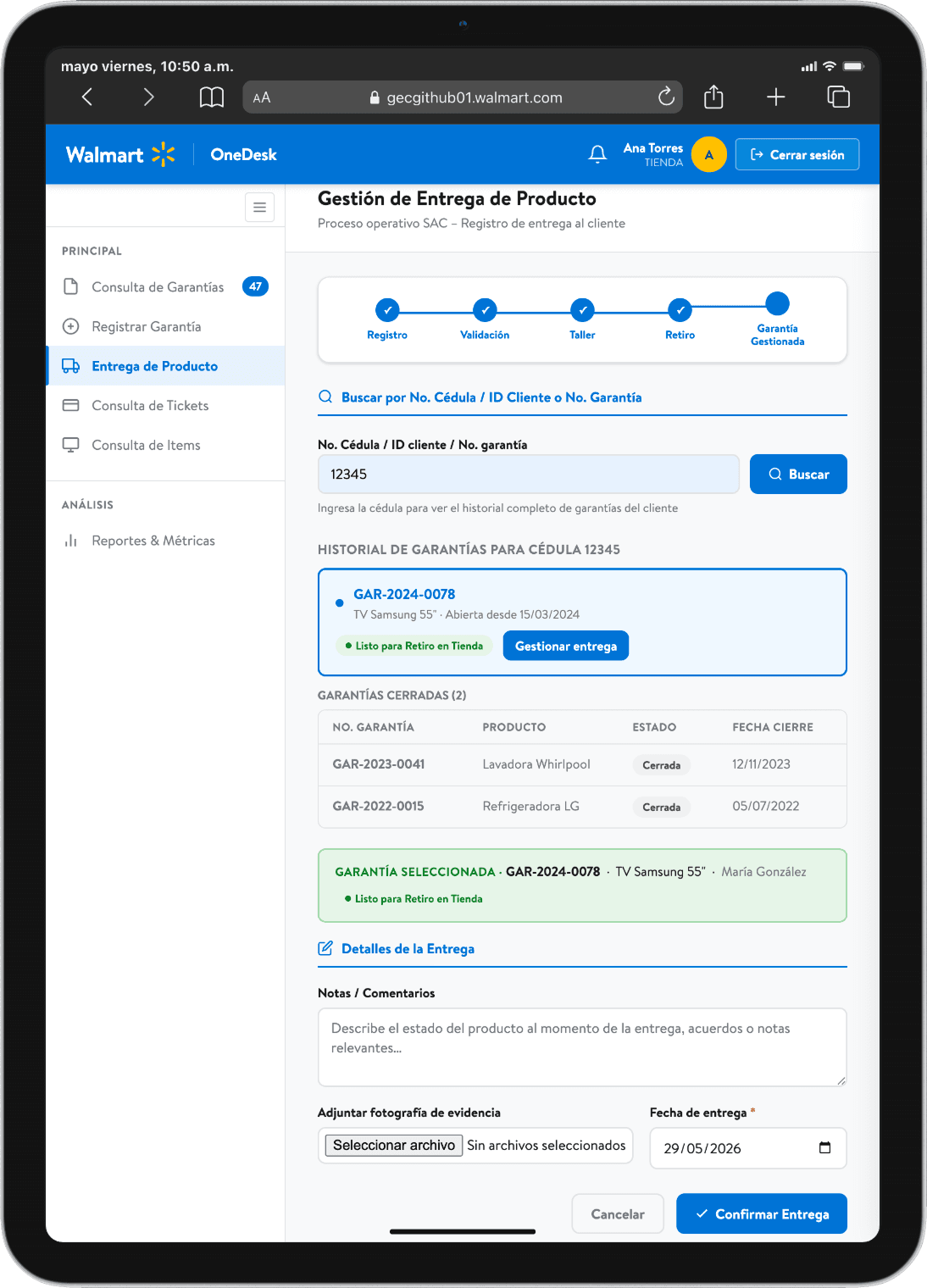Viewport: 927px width, 1288px height.
Task: Click the NO. GARANTÍA column header
Action: pos(374,727)
